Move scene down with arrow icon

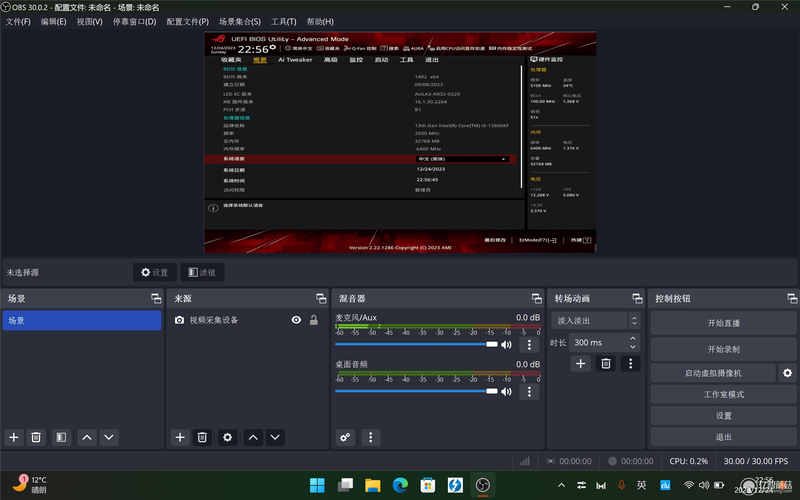109,437
